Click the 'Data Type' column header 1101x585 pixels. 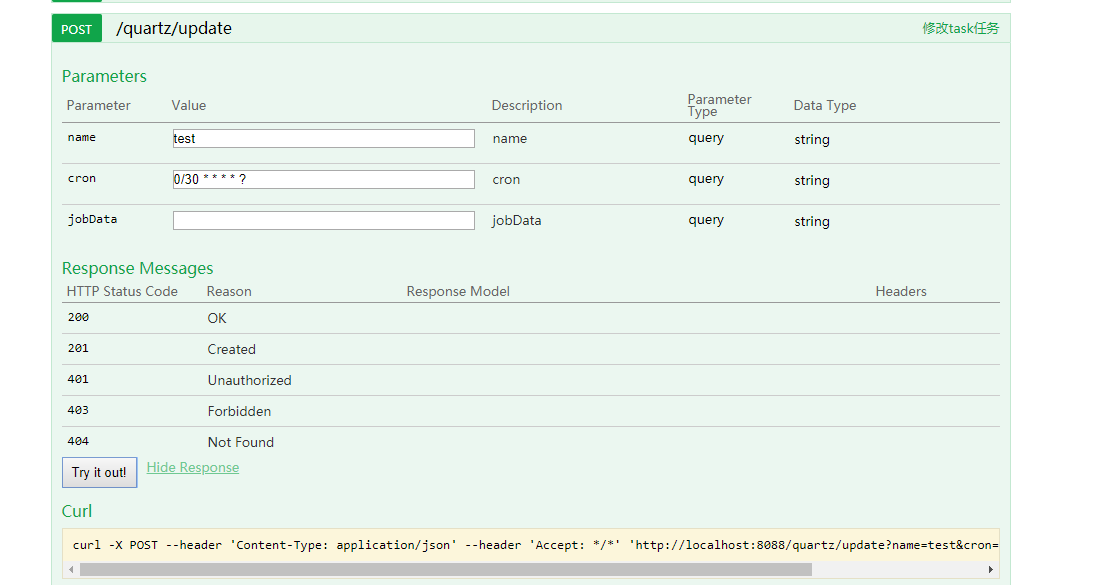pos(825,105)
